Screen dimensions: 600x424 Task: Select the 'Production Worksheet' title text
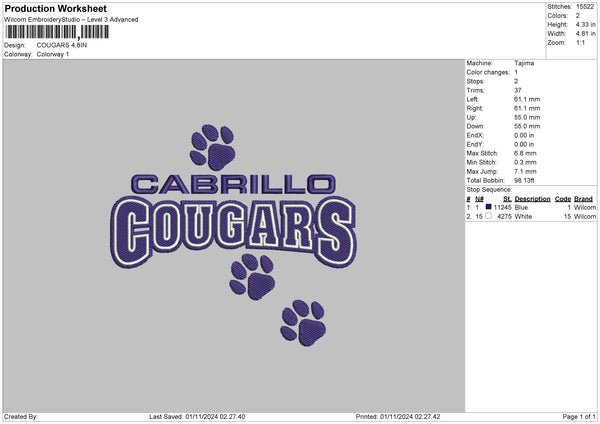pos(55,8)
